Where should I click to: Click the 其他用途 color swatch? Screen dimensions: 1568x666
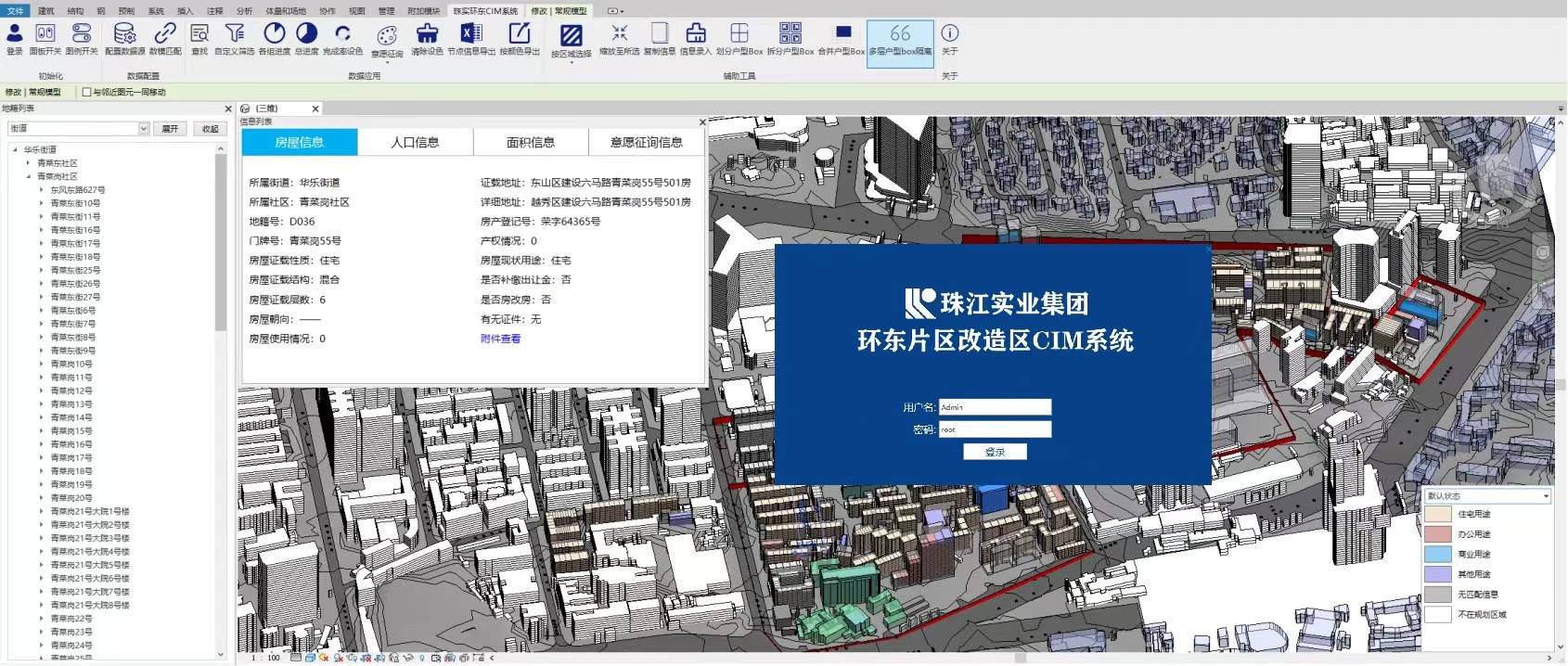coord(1438,574)
